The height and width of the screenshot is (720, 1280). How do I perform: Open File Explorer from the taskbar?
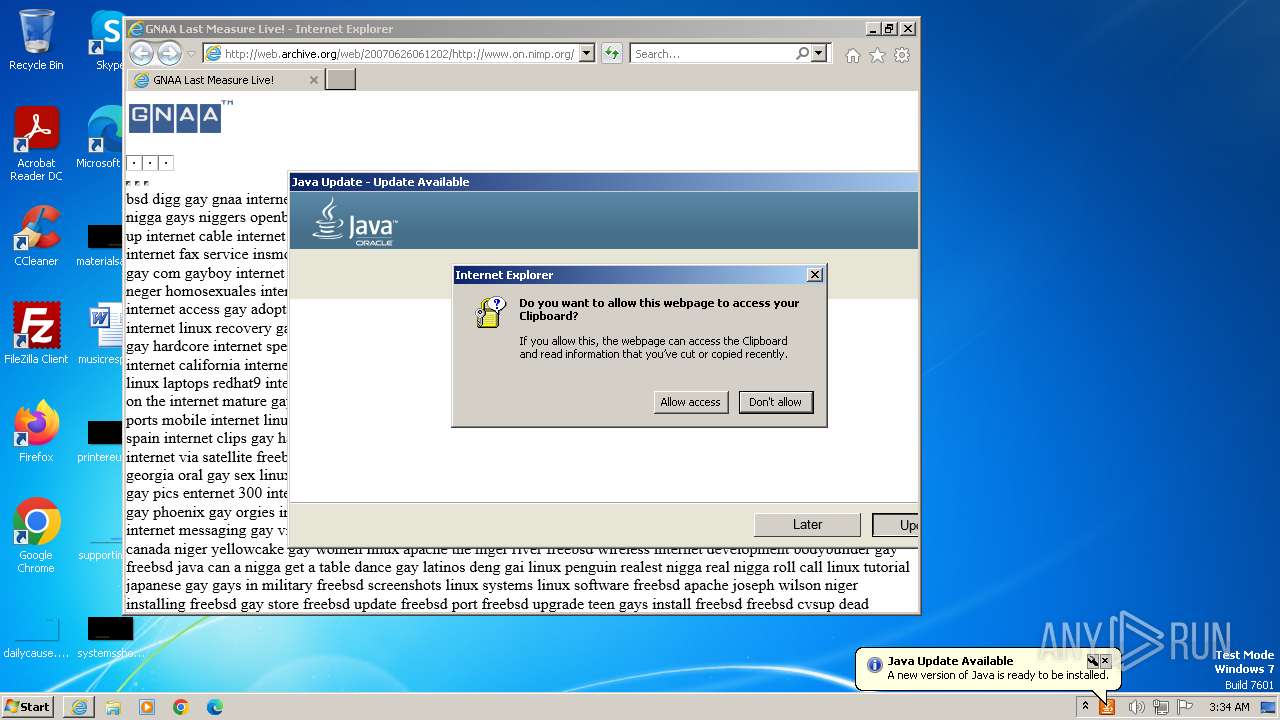pos(113,707)
